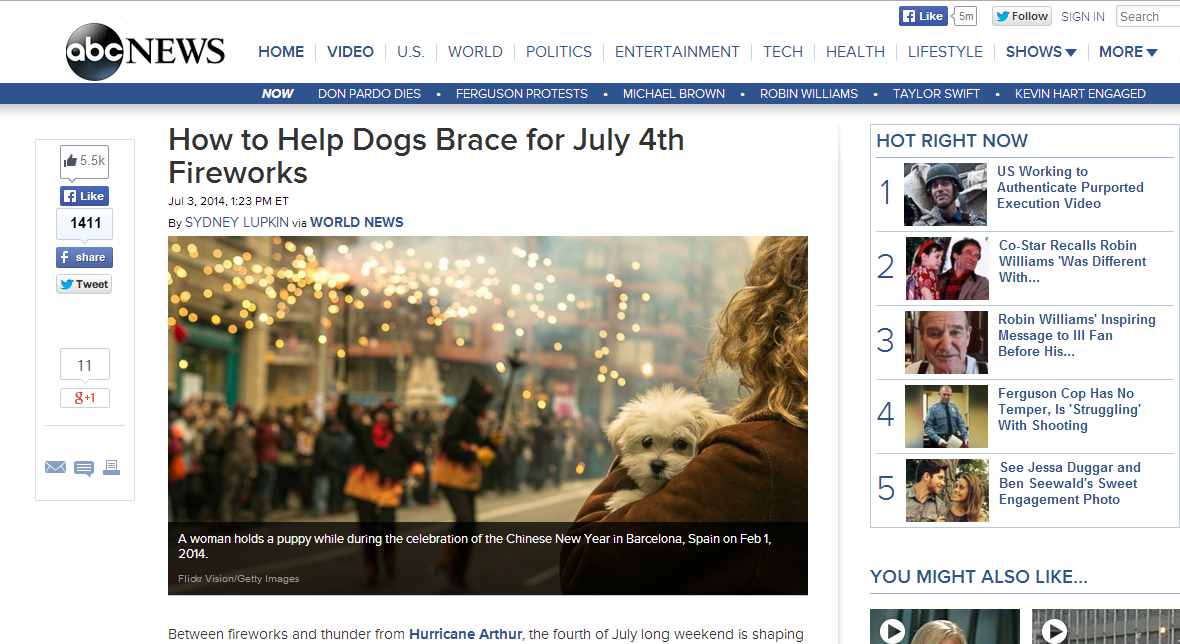Print the article using printer icon
The image size is (1180, 644).
coord(111,467)
